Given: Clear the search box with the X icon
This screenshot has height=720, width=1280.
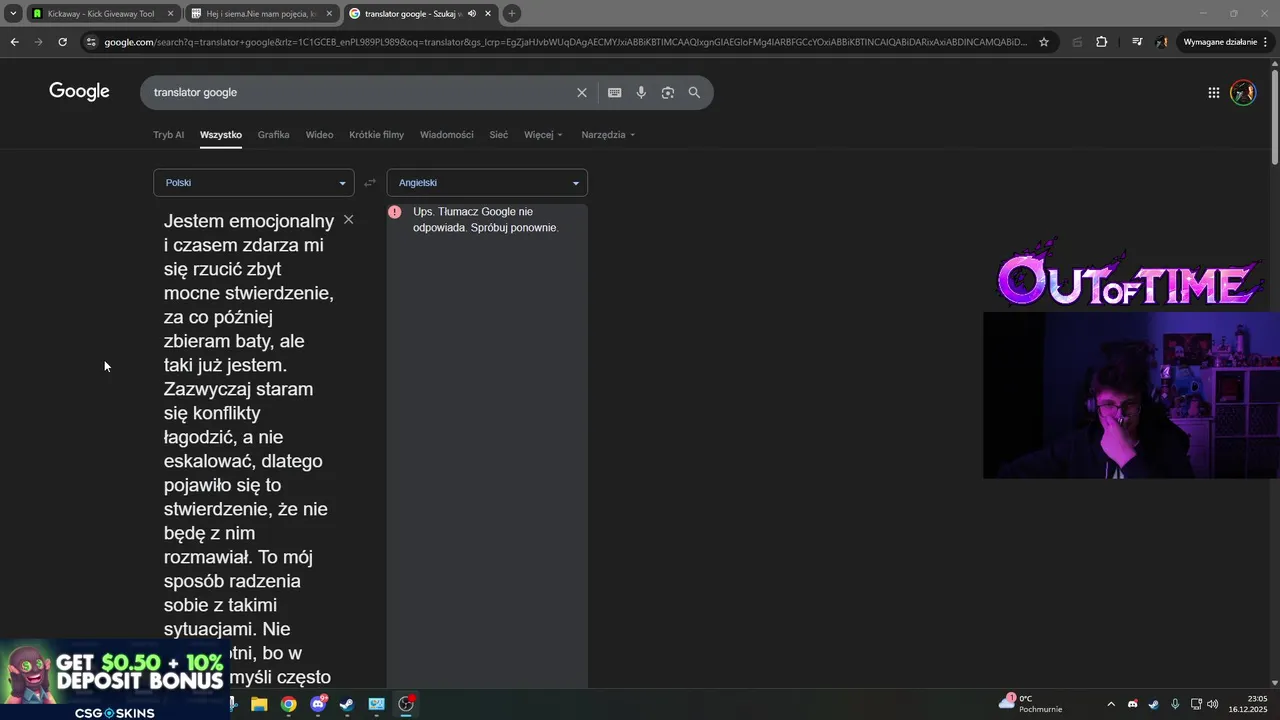Looking at the screenshot, I should click(x=581, y=92).
